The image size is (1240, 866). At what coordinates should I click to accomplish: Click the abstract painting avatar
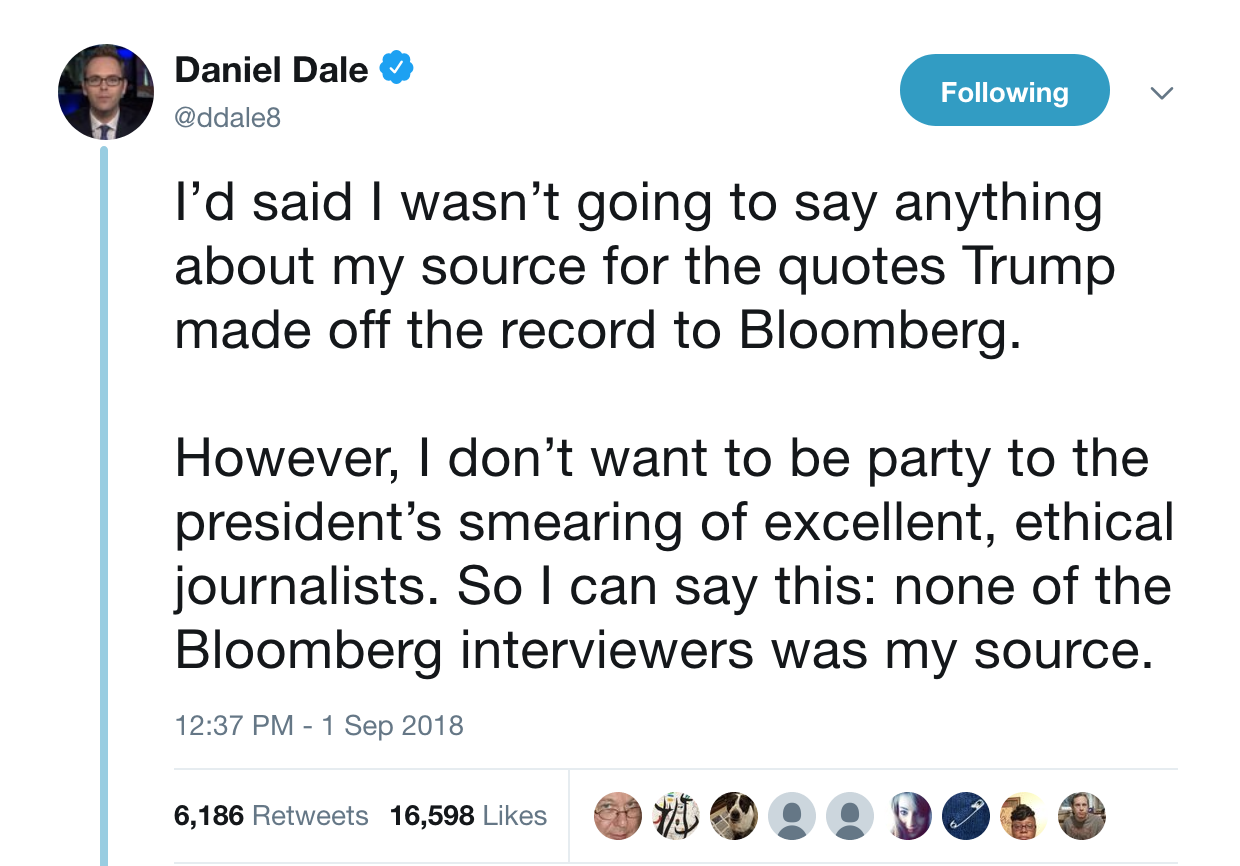click(x=676, y=816)
